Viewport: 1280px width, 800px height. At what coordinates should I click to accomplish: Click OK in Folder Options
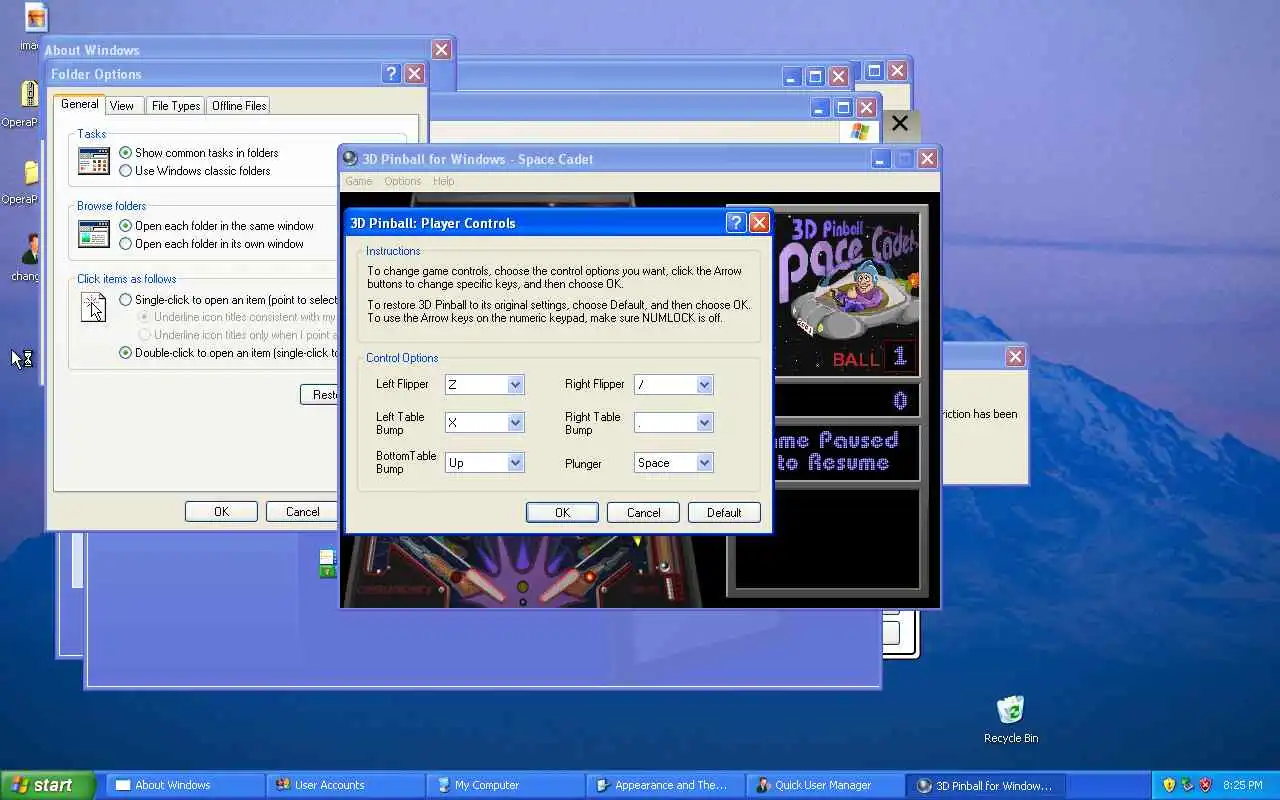click(x=221, y=512)
